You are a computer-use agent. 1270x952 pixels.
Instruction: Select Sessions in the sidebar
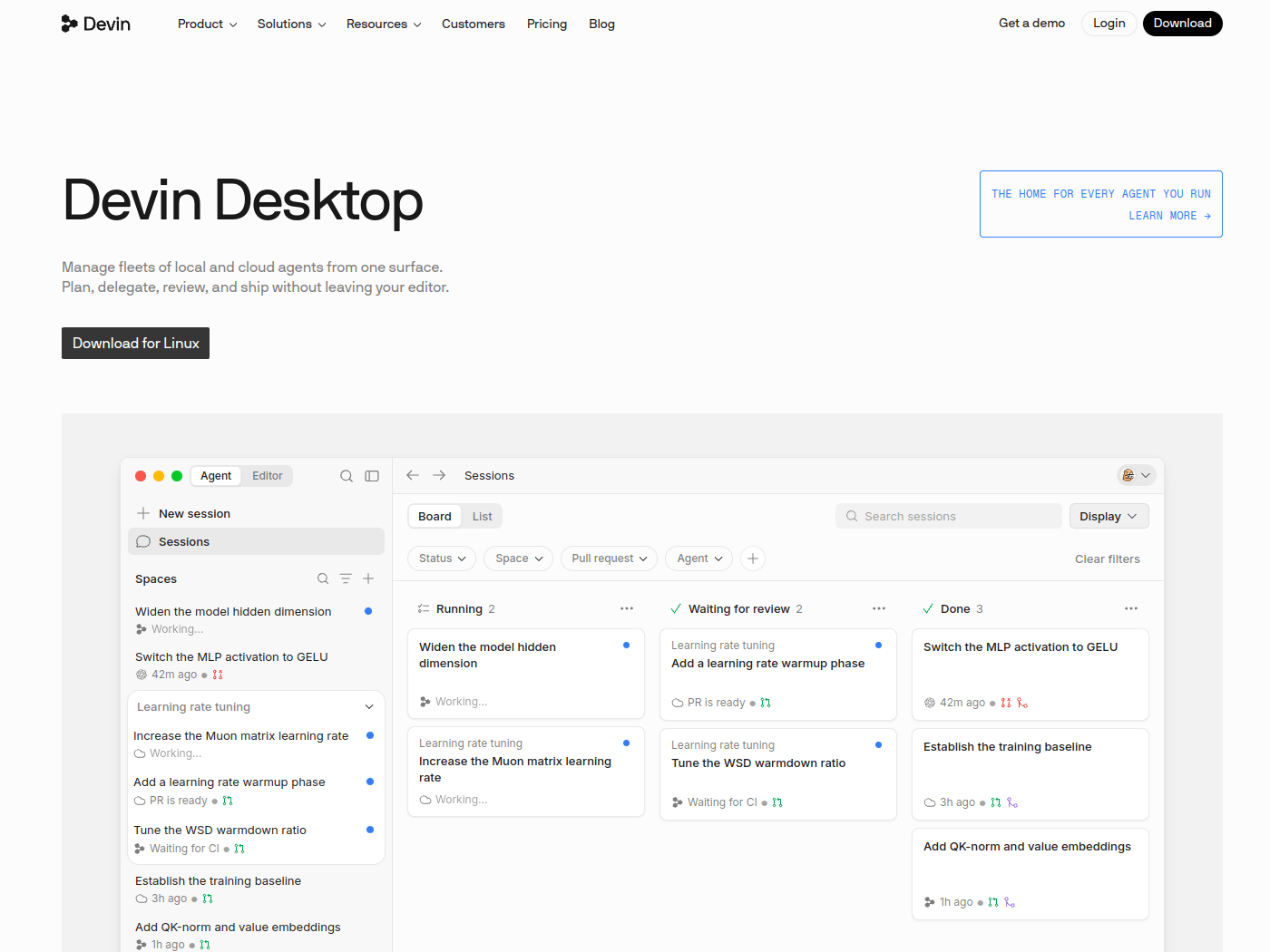click(257, 541)
